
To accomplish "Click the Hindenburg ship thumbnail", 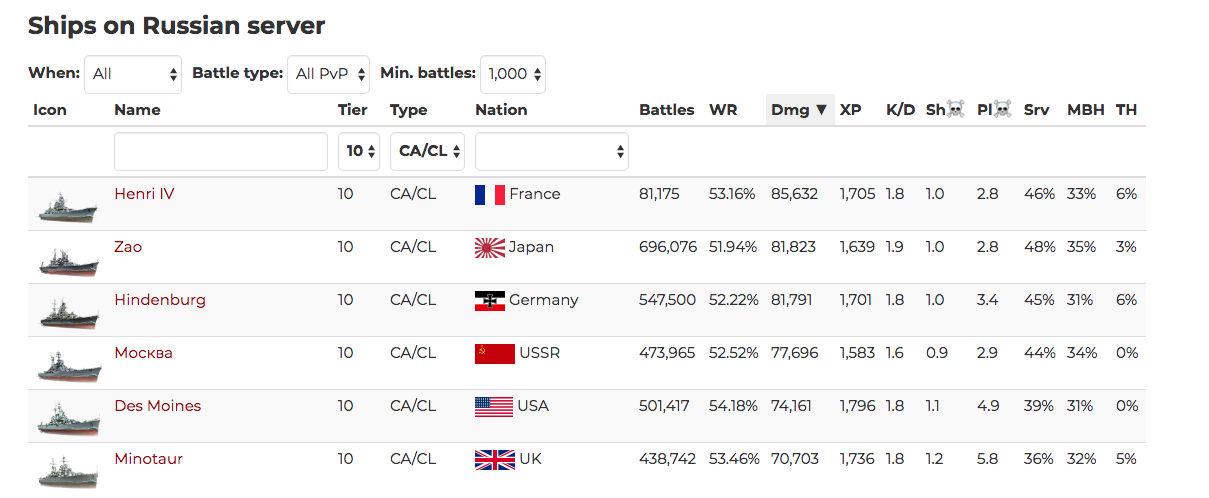I will (68, 312).
